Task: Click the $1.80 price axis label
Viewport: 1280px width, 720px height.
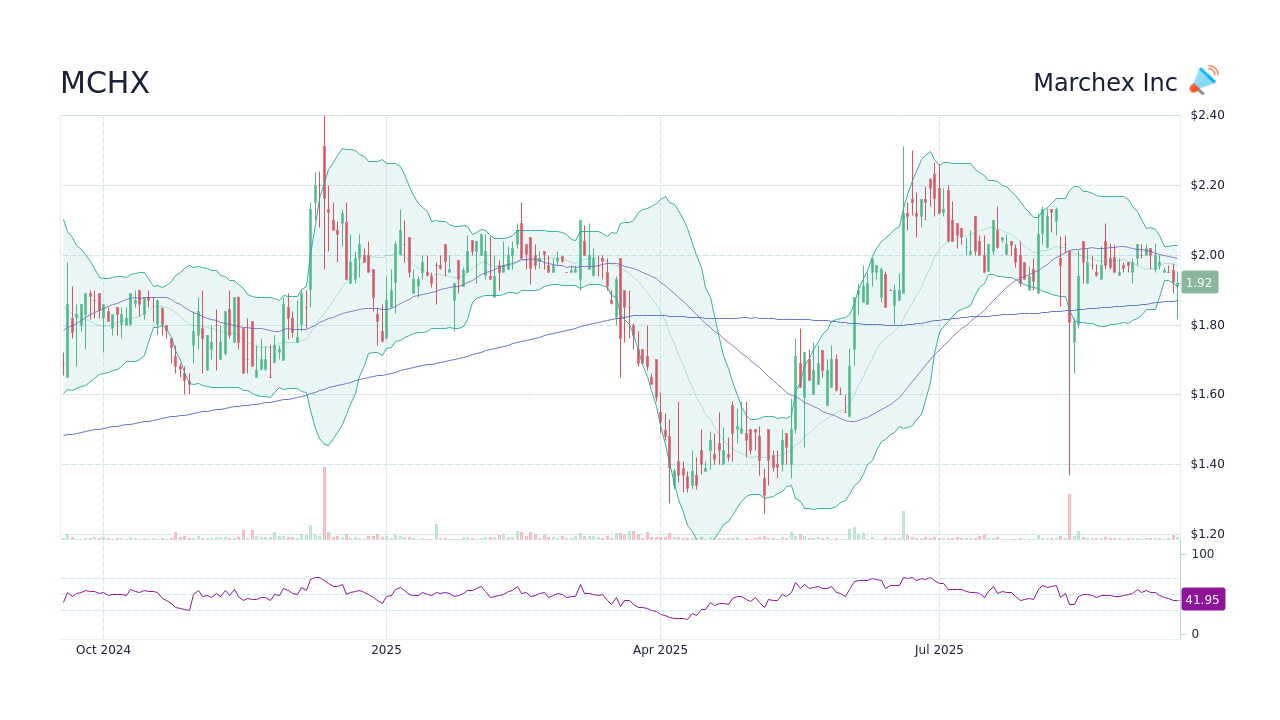Action: [x=1207, y=325]
